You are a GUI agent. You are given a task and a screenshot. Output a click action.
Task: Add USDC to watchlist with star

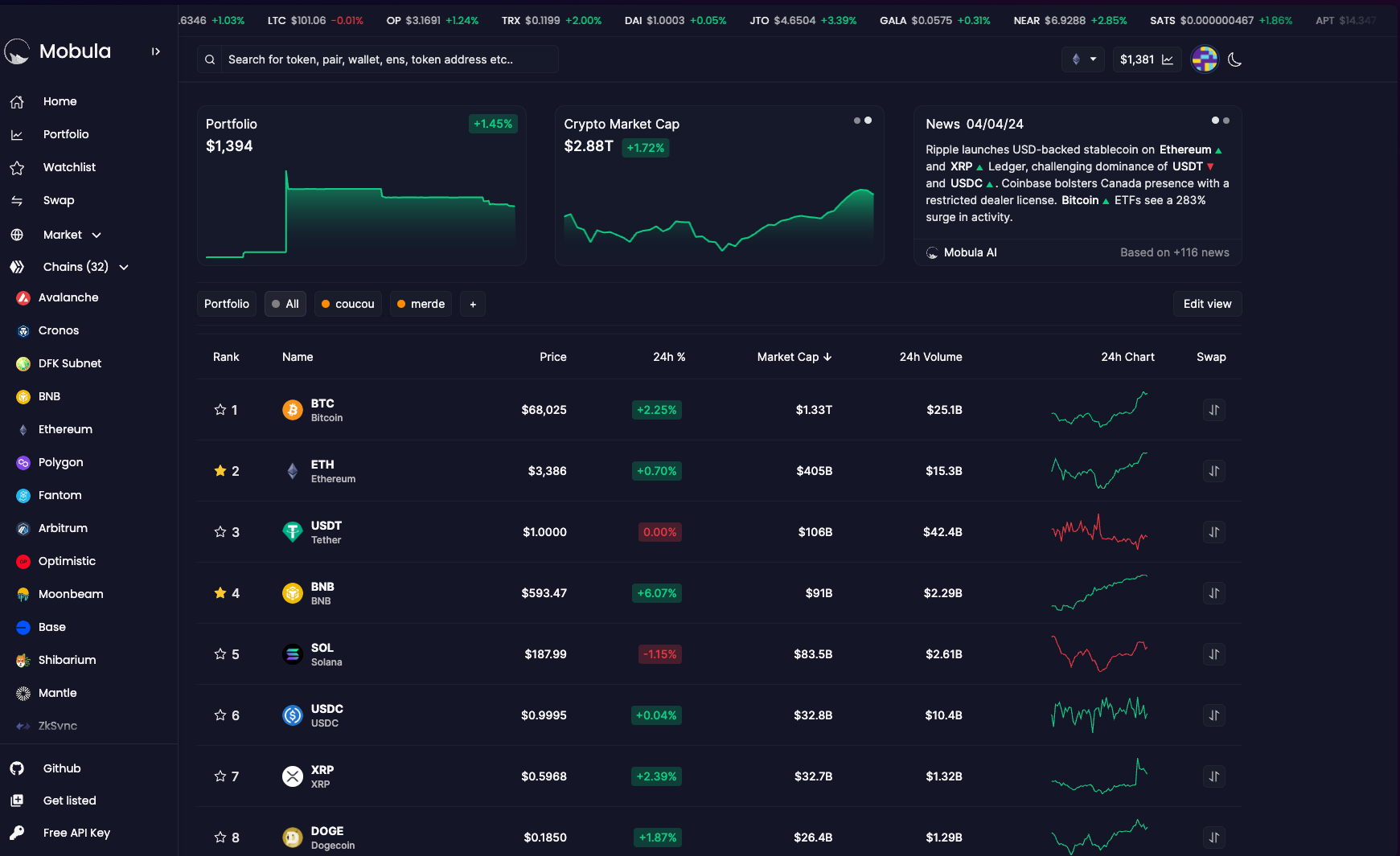[220, 715]
